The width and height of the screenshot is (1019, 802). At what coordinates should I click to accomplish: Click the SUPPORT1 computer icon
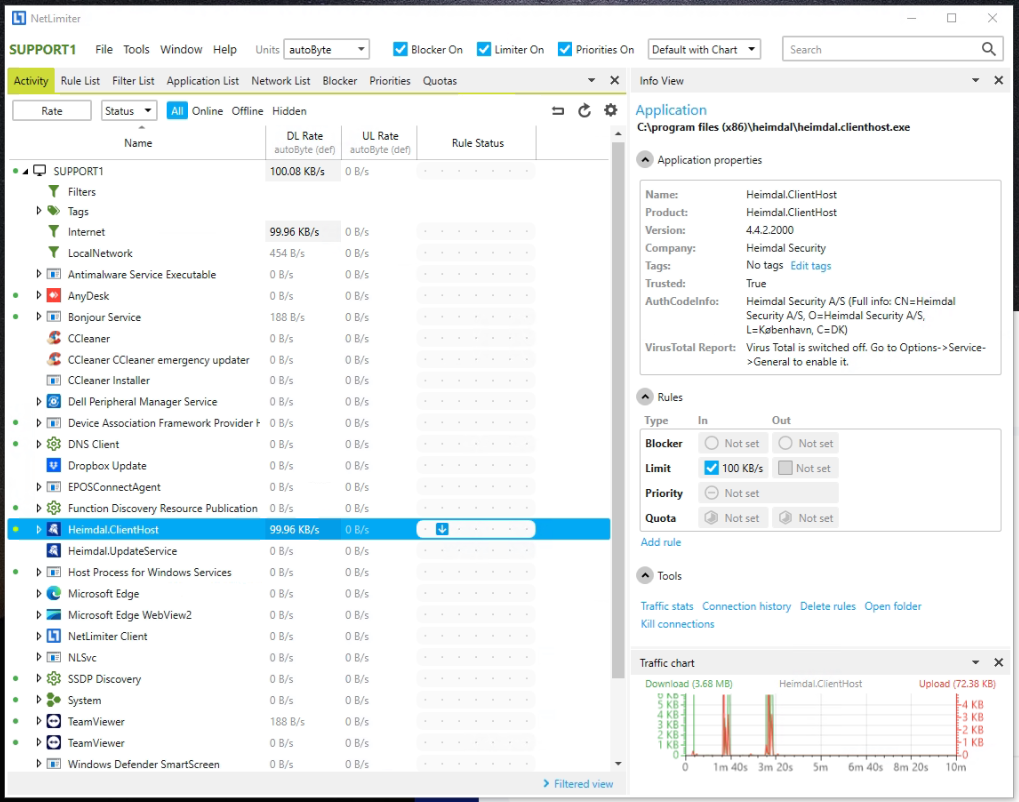[x=40, y=170]
